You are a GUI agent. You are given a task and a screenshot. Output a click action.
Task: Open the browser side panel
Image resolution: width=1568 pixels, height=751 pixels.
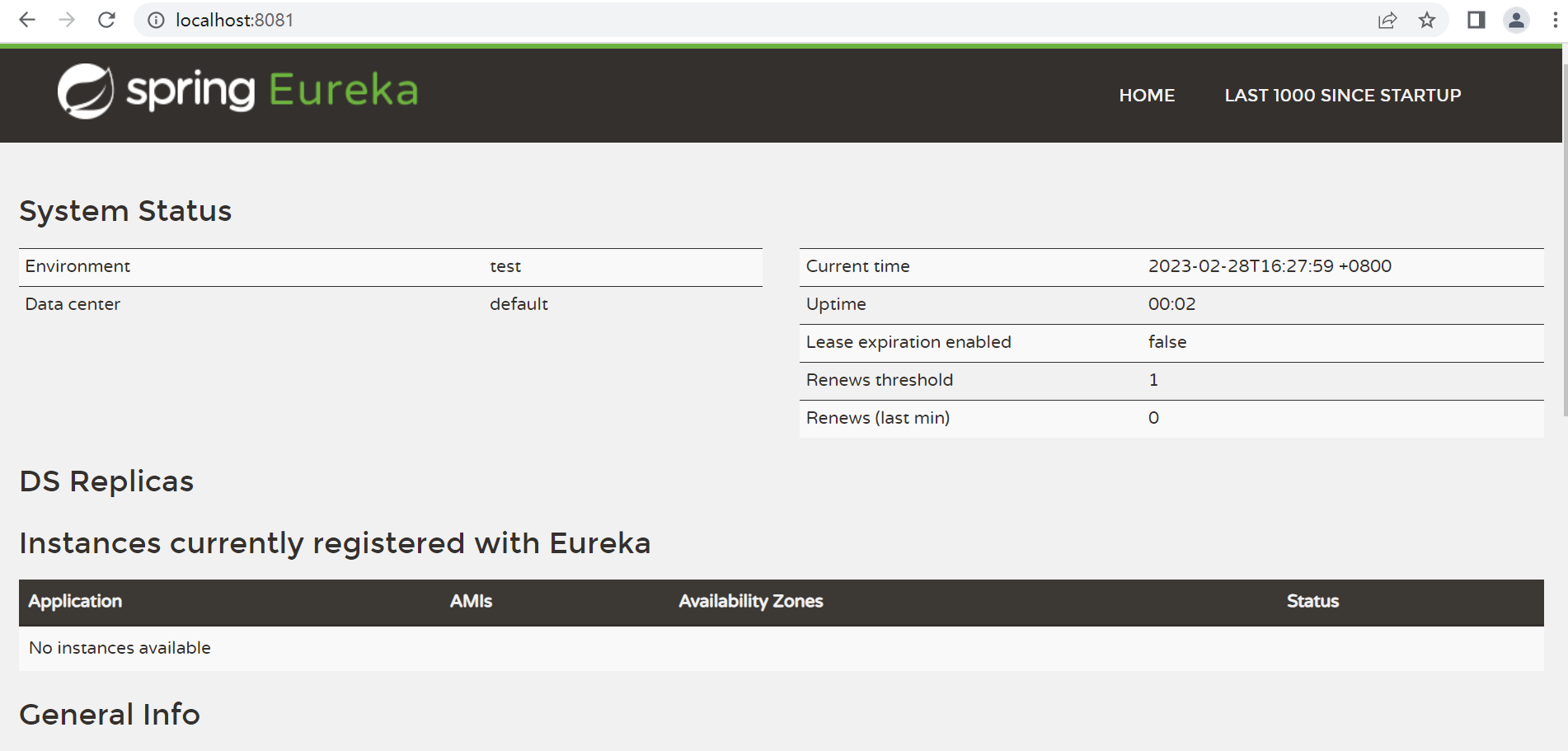pyautogui.click(x=1476, y=20)
